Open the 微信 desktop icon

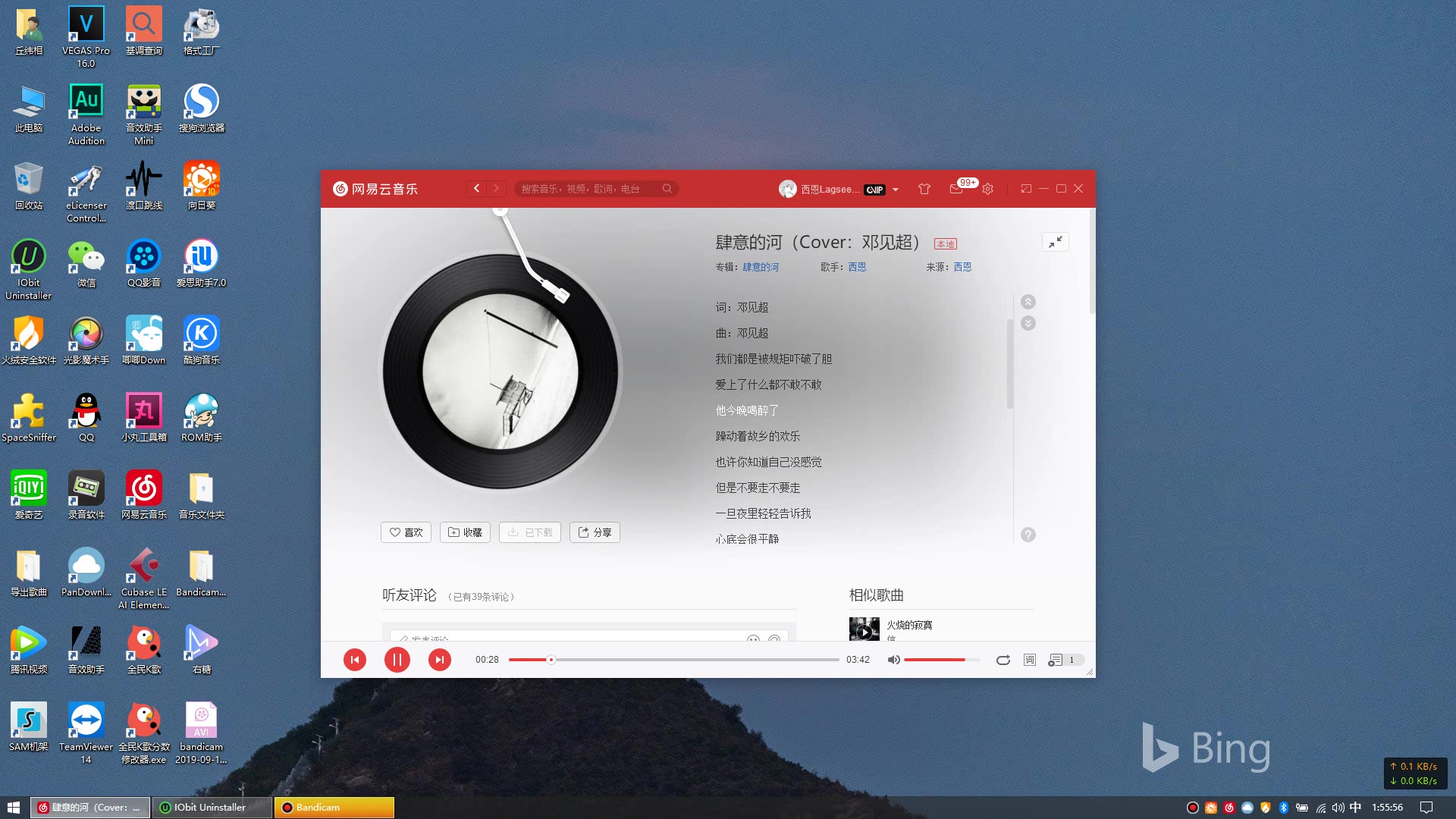86,263
